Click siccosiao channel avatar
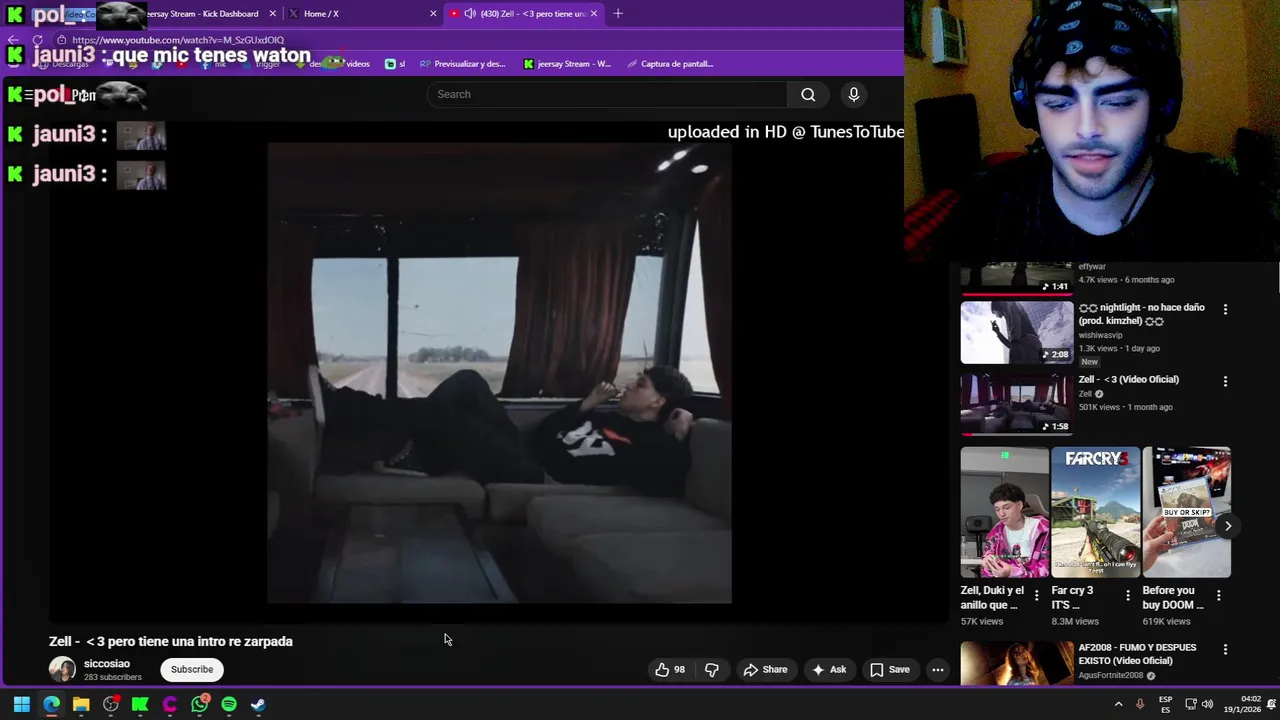The image size is (1280, 720). pos(62,669)
